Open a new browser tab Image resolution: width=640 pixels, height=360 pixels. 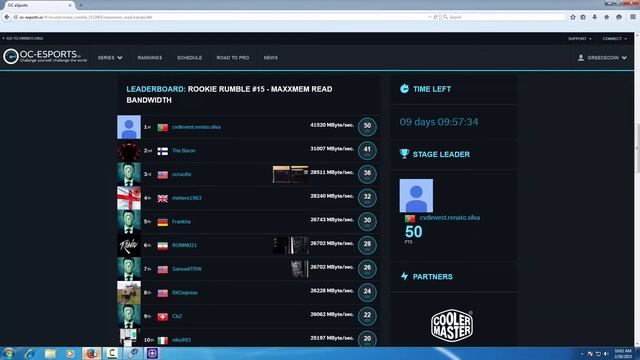click(x=81, y=5)
